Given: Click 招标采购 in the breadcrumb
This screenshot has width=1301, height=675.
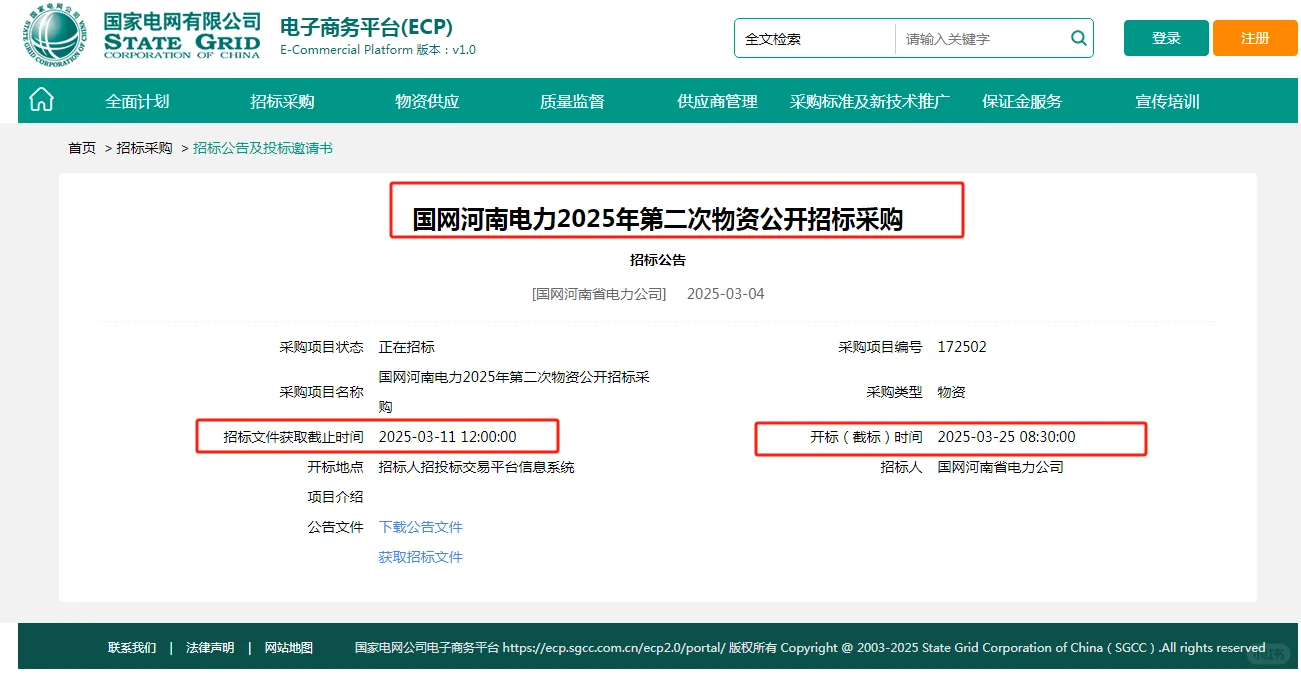Looking at the screenshot, I should (x=144, y=148).
